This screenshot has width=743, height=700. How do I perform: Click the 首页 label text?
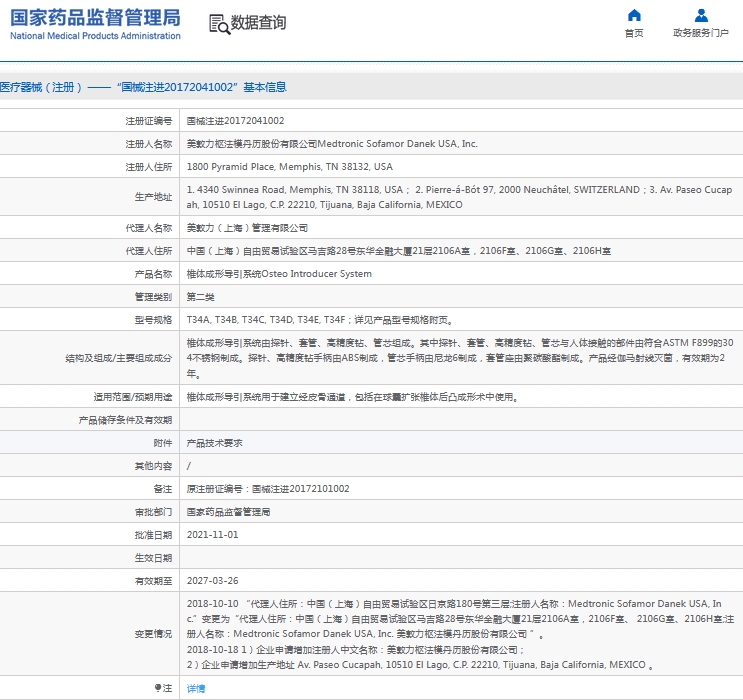[634, 33]
